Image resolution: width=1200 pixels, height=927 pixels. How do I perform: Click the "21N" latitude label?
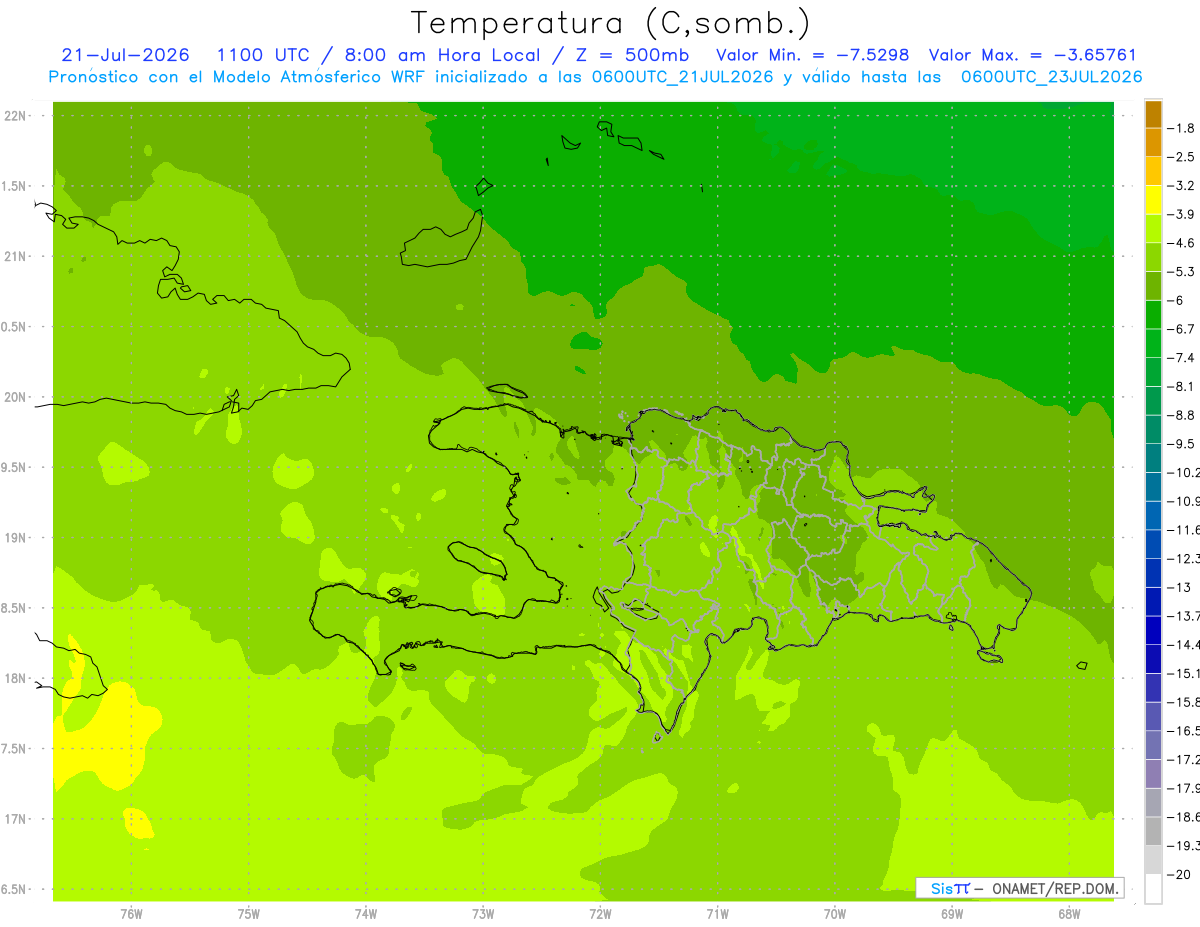point(15,256)
